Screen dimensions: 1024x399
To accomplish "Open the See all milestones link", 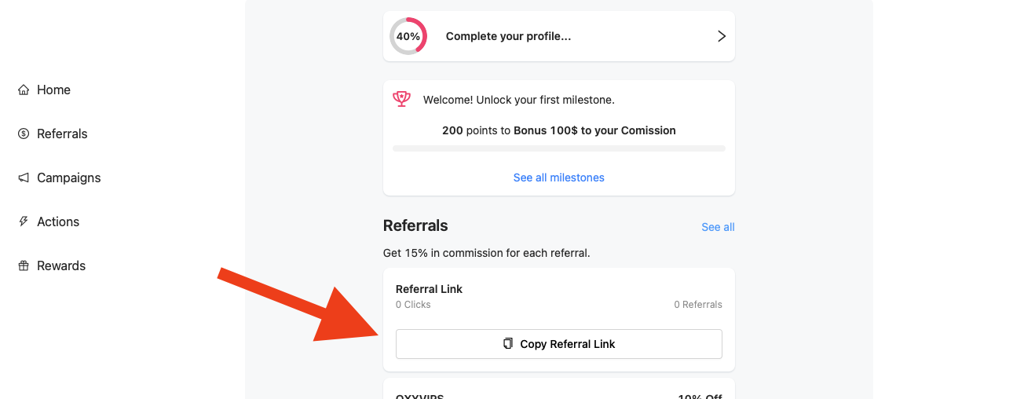I will tap(559, 178).
